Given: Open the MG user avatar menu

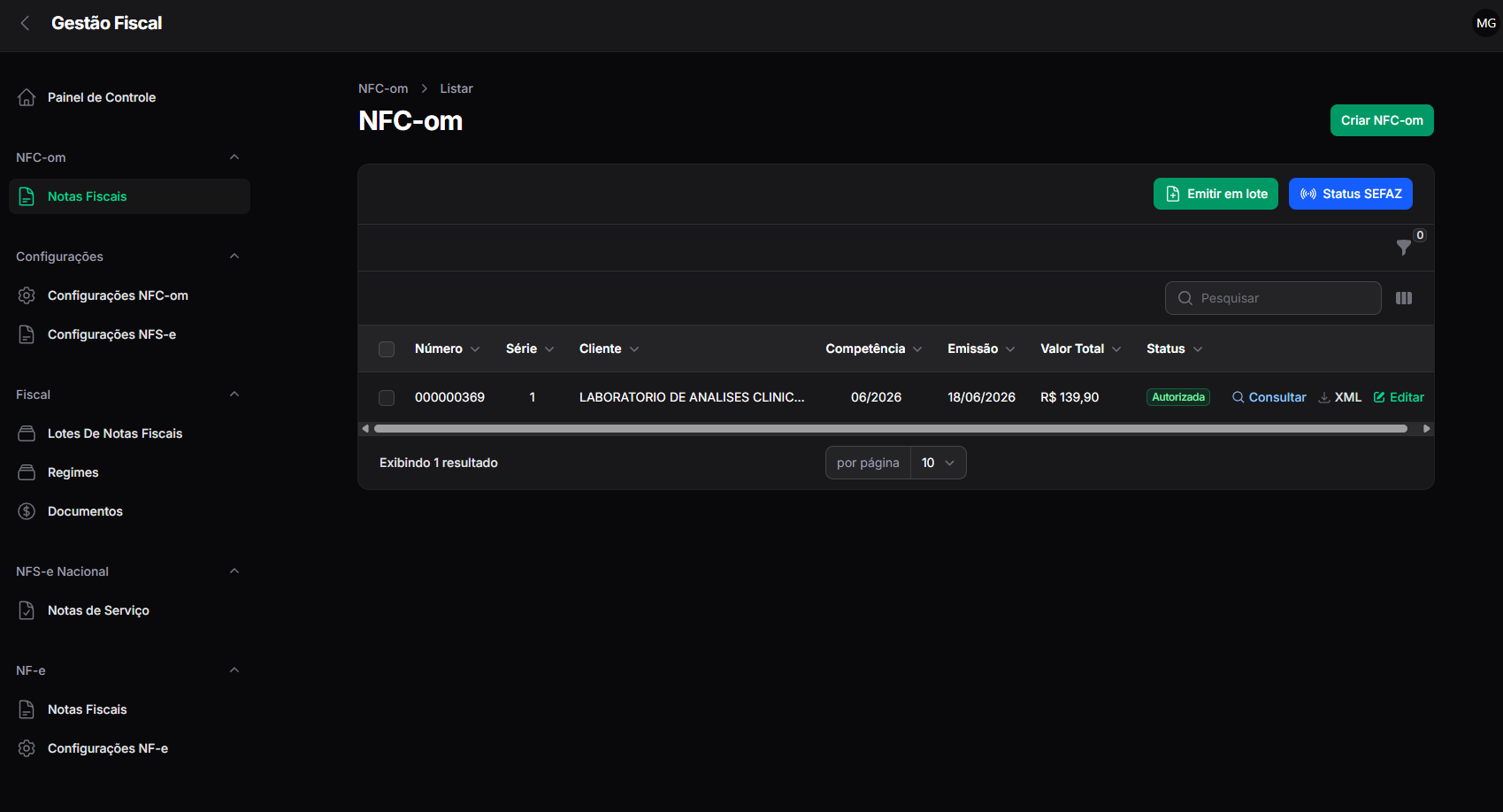Looking at the screenshot, I should [x=1486, y=23].
